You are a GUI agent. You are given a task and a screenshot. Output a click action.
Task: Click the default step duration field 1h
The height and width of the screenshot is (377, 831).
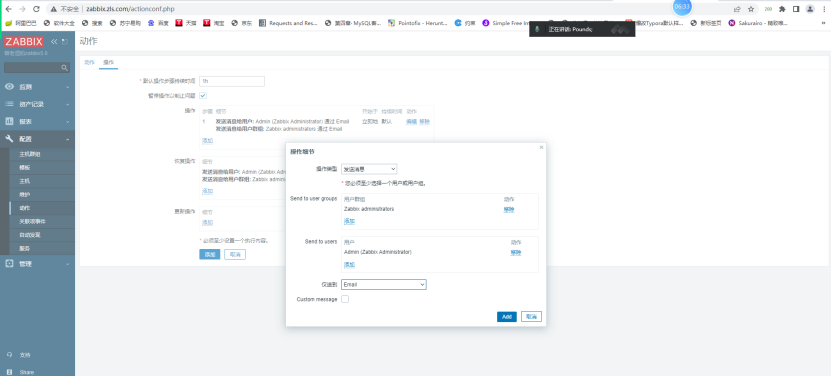(x=232, y=81)
